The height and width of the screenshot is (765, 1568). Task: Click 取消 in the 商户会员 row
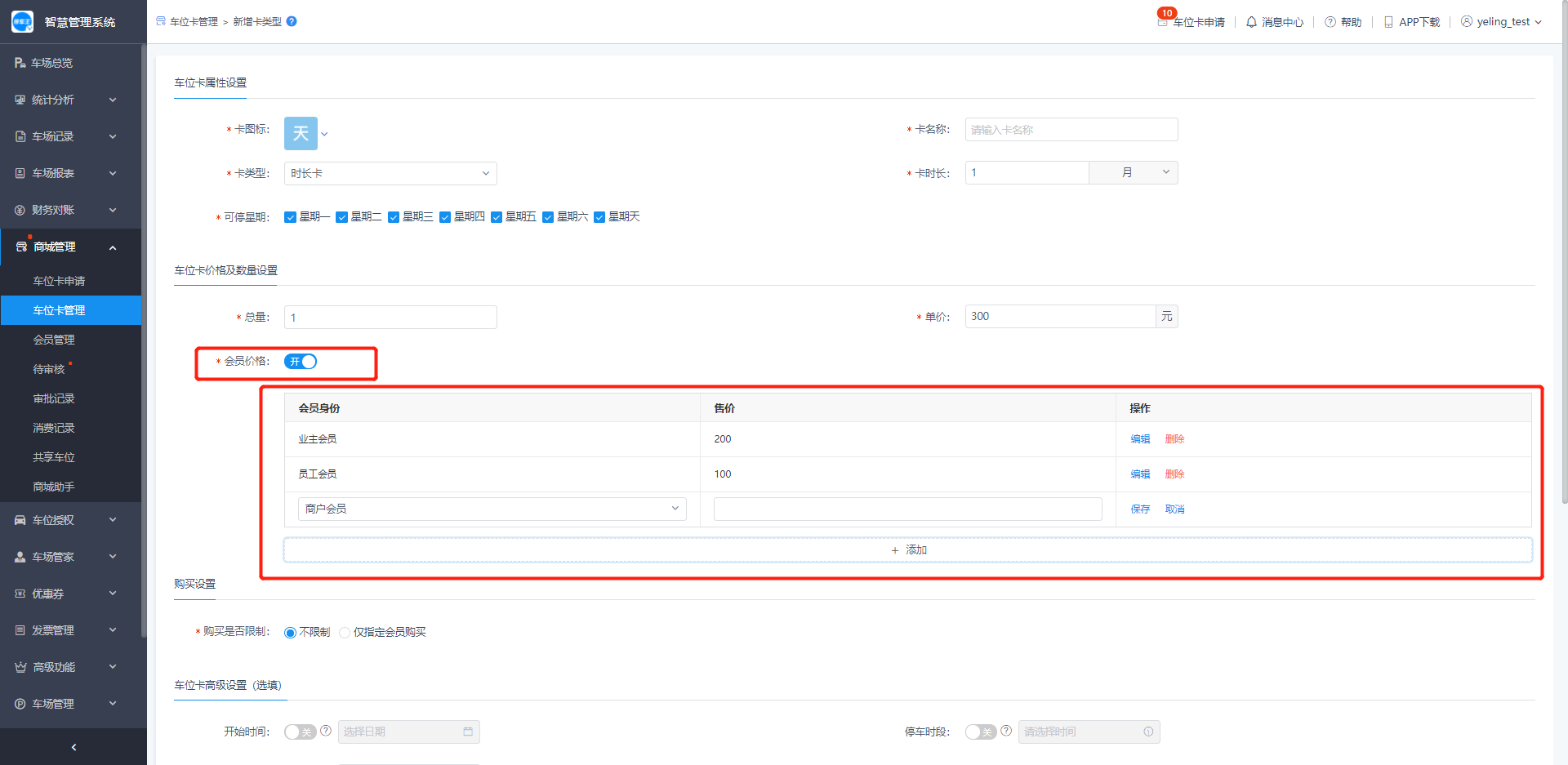click(x=1174, y=509)
